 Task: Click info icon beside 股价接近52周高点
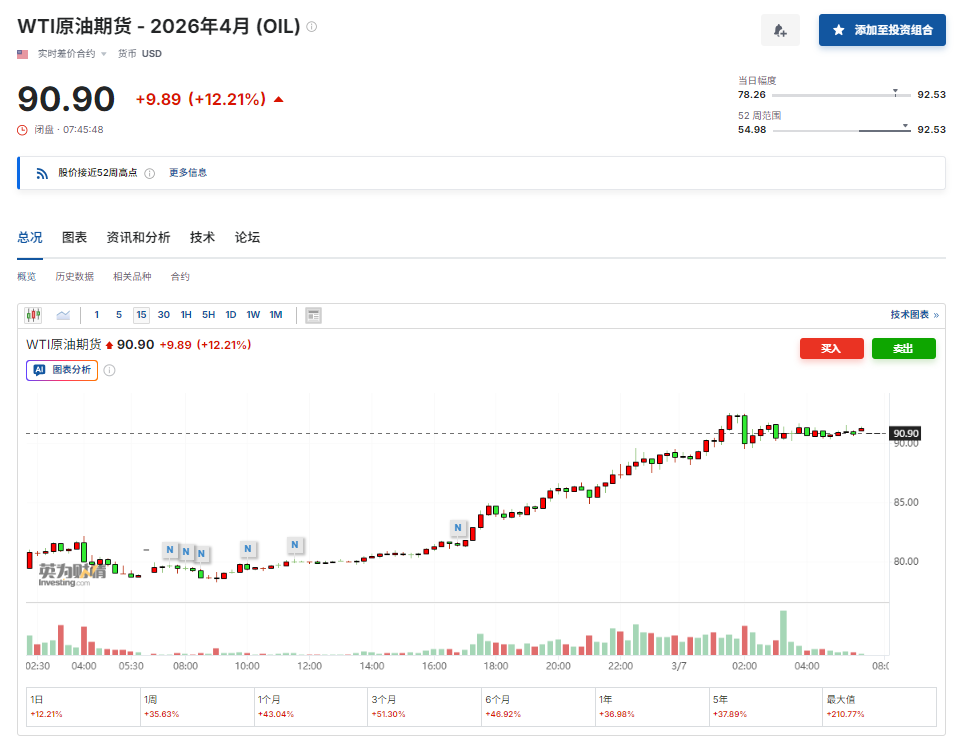tap(149, 173)
